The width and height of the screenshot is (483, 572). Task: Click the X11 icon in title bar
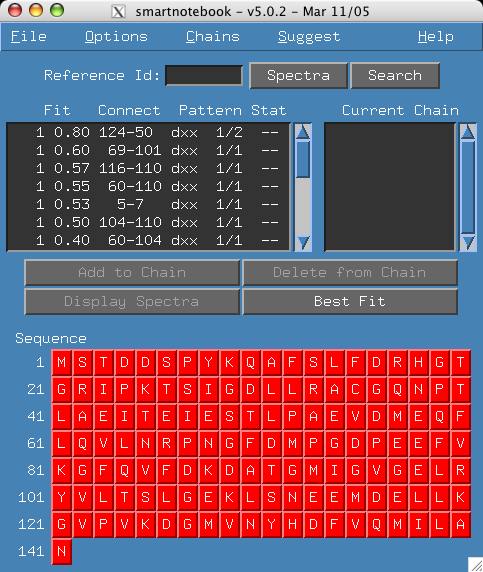[118, 12]
